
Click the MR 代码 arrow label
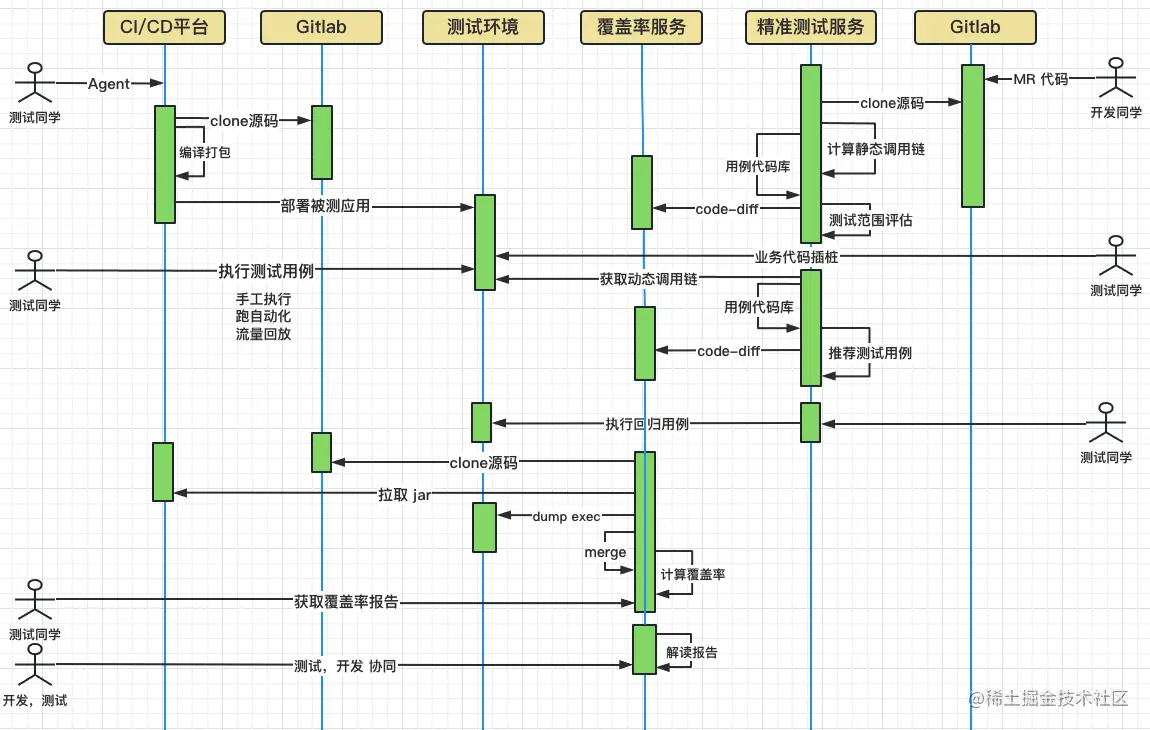click(1041, 79)
